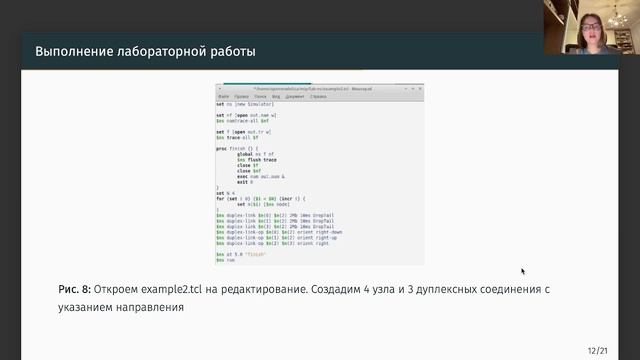Click the duplex-link-op 'orient right-up' line
This screenshot has width=640, height=360.
coord(276,238)
